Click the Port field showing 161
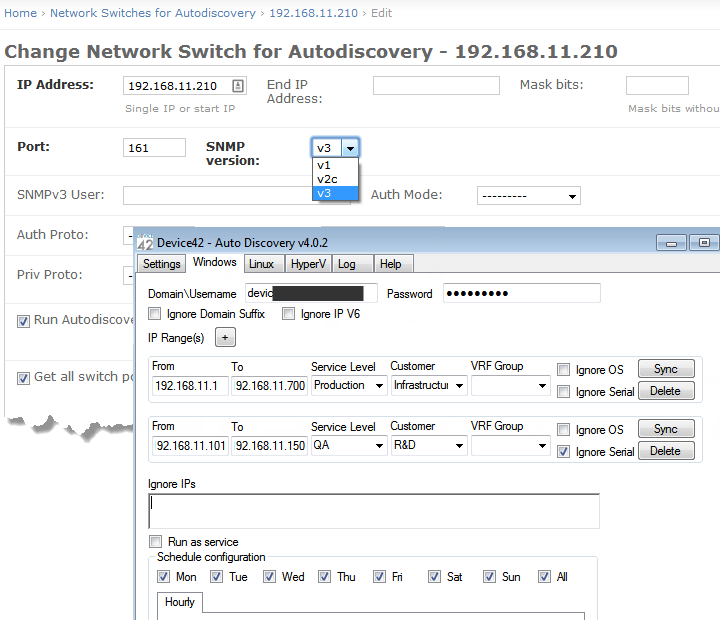The image size is (720, 620). pos(154,148)
